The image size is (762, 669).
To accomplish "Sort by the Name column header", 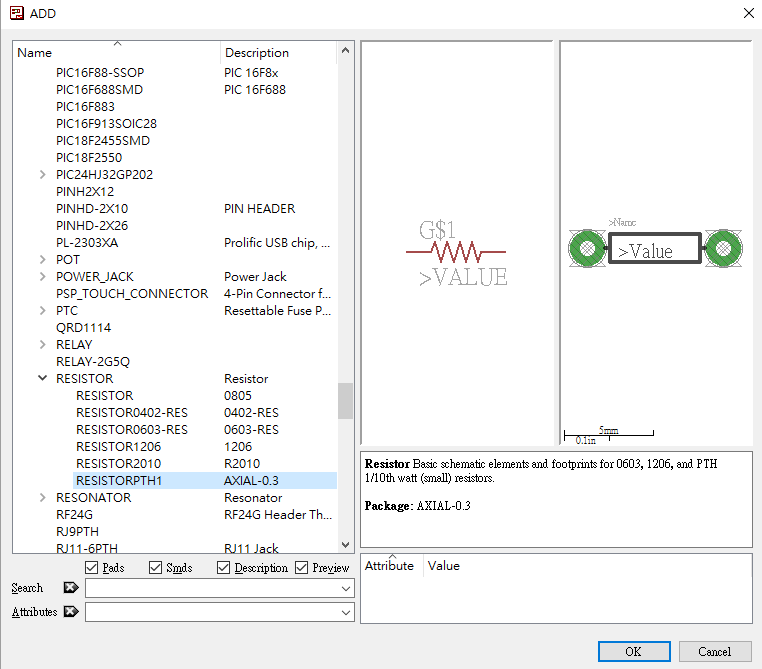I will click(x=116, y=52).
